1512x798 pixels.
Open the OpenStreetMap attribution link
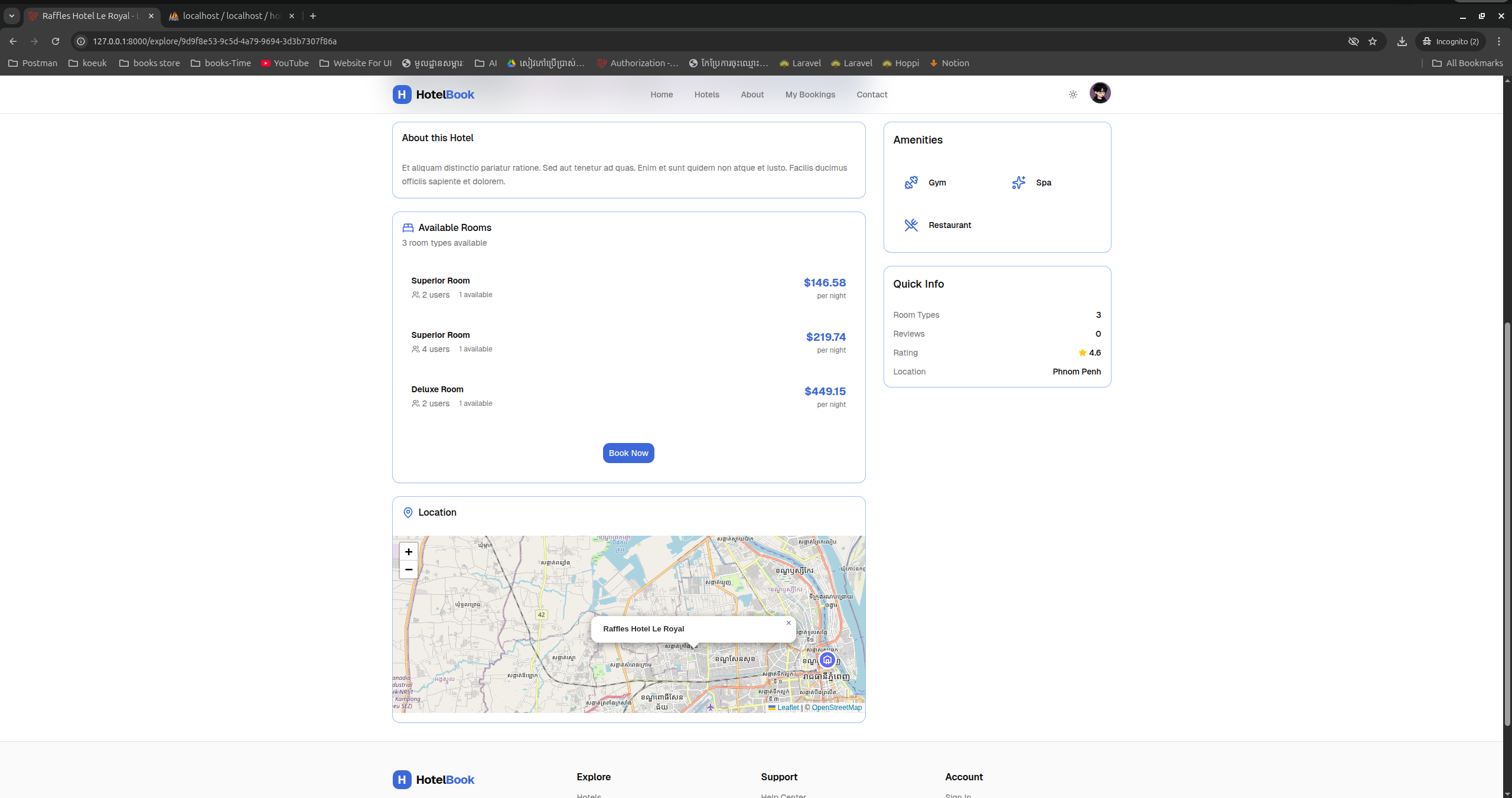836,708
